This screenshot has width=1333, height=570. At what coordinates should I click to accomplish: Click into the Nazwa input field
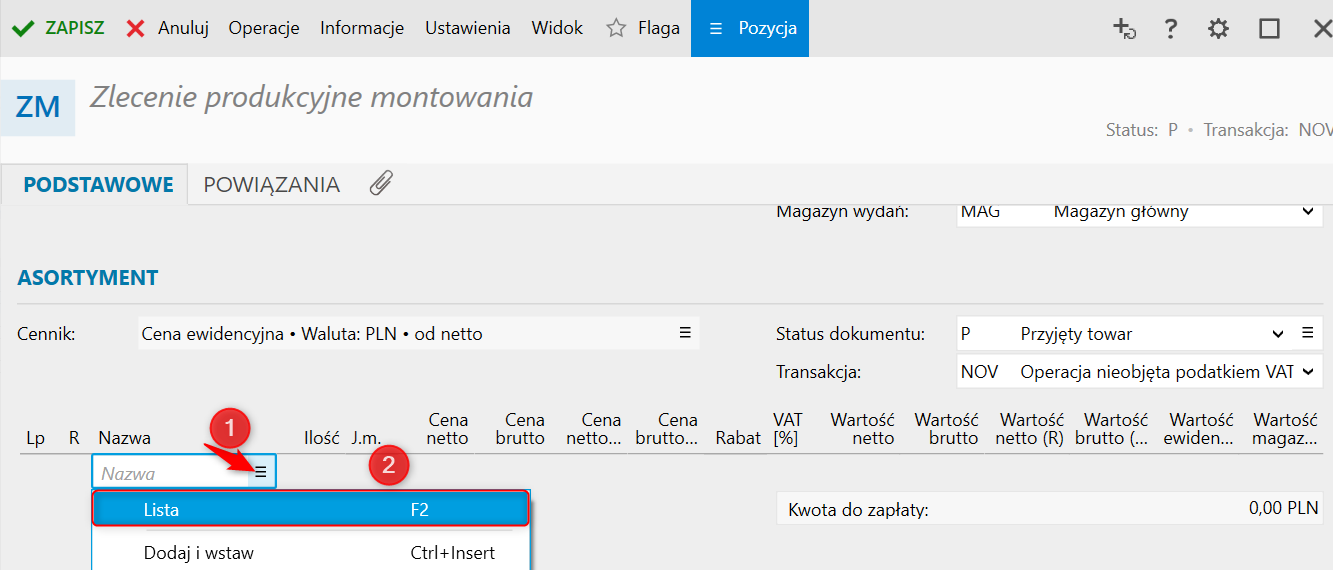(x=170, y=473)
